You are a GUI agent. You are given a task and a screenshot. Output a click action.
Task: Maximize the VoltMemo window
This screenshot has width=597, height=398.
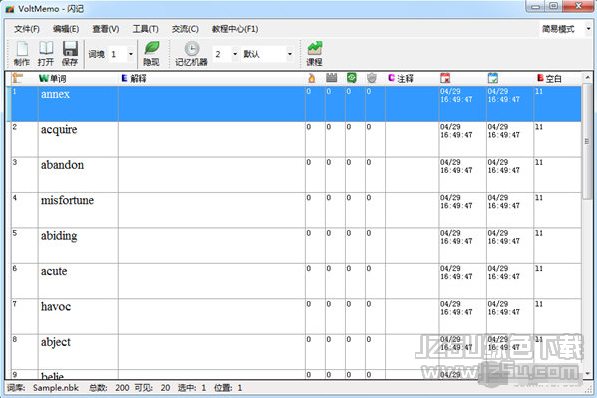click(x=553, y=6)
